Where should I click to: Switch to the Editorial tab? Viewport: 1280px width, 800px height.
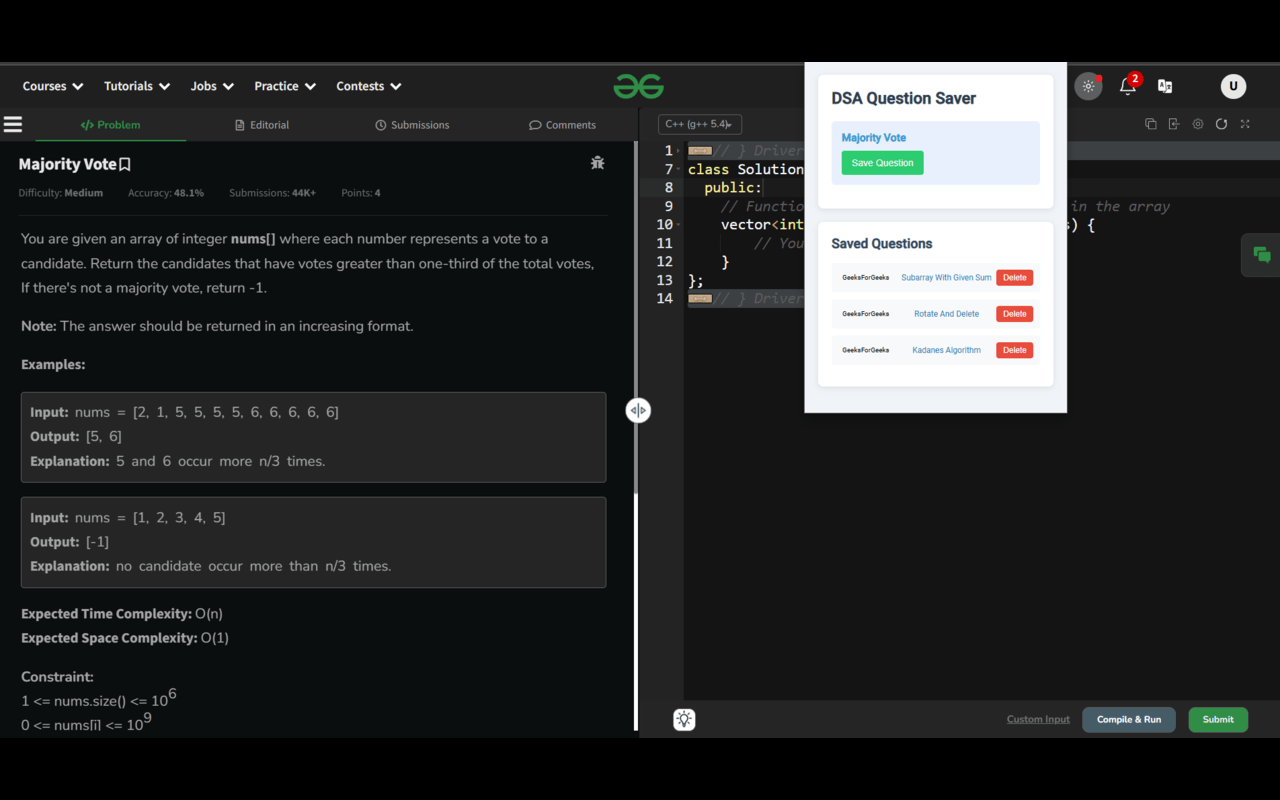pyautogui.click(x=262, y=125)
